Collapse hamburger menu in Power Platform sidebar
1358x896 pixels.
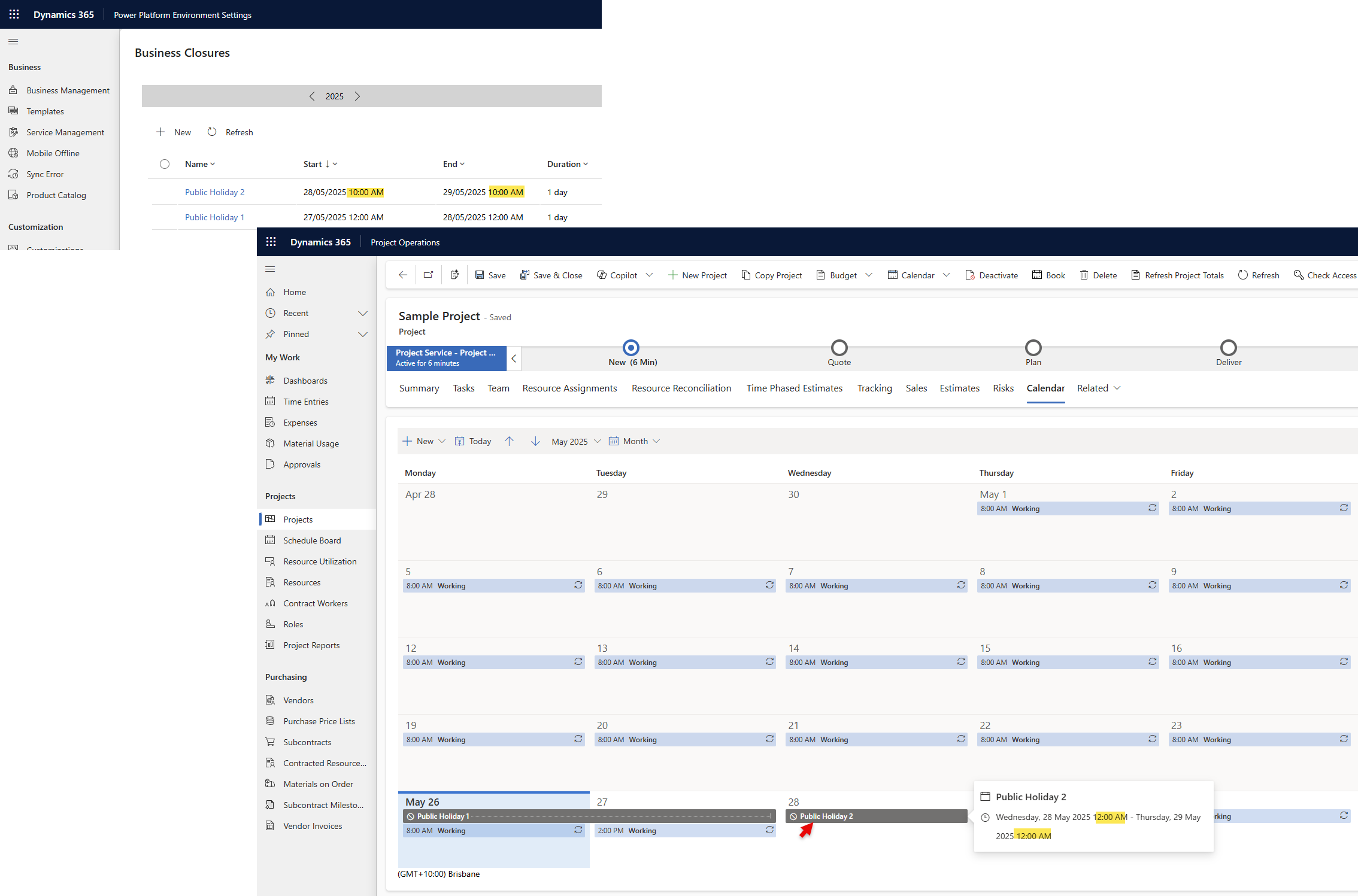[13, 41]
